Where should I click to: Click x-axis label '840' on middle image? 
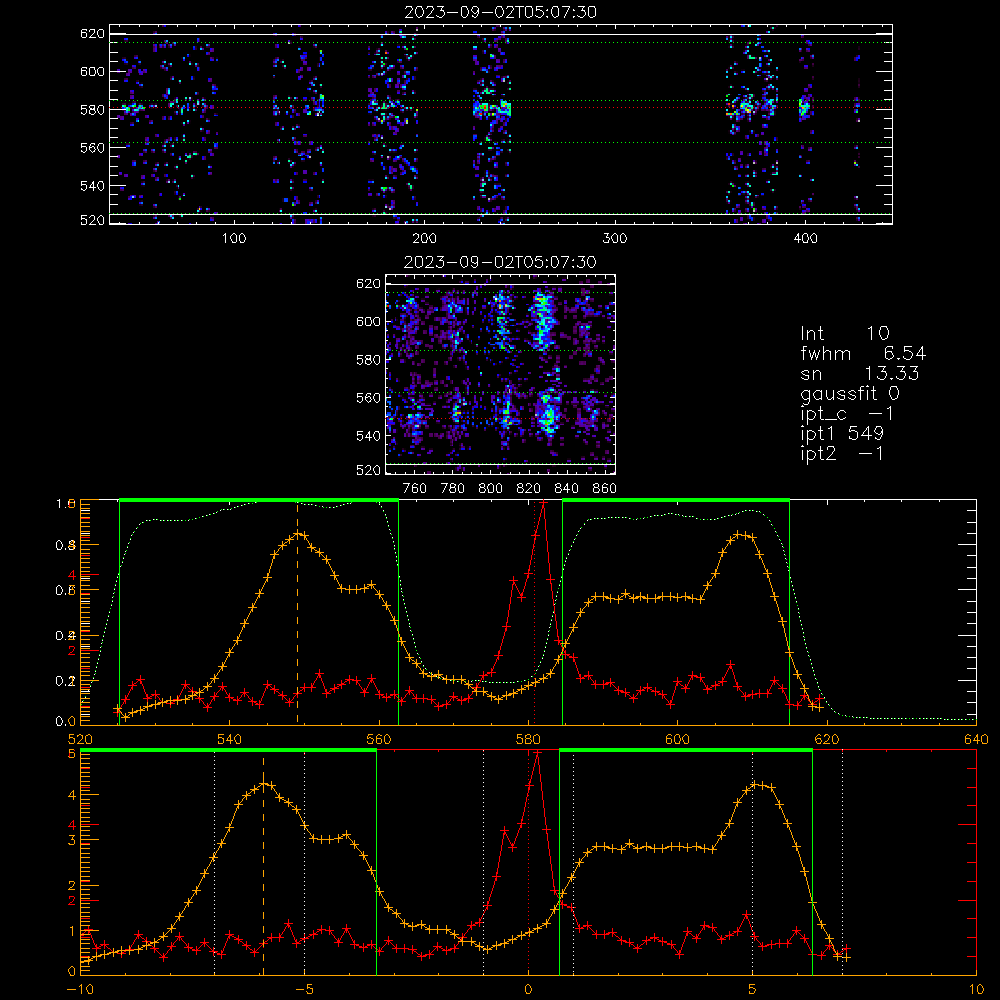tap(567, 489)
